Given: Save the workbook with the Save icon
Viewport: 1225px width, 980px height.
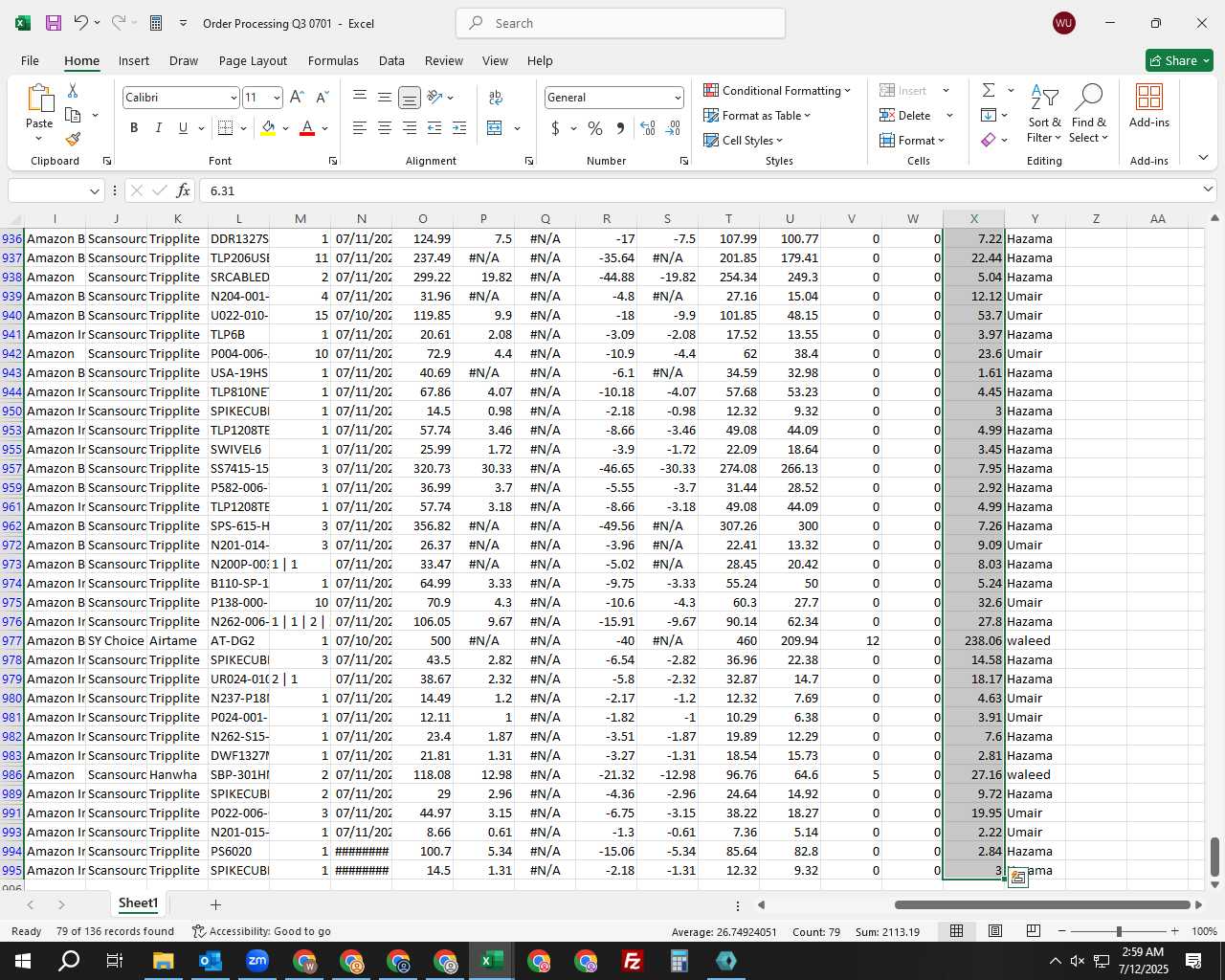Looking at the screenshot, I should click(x=54, y=23).
